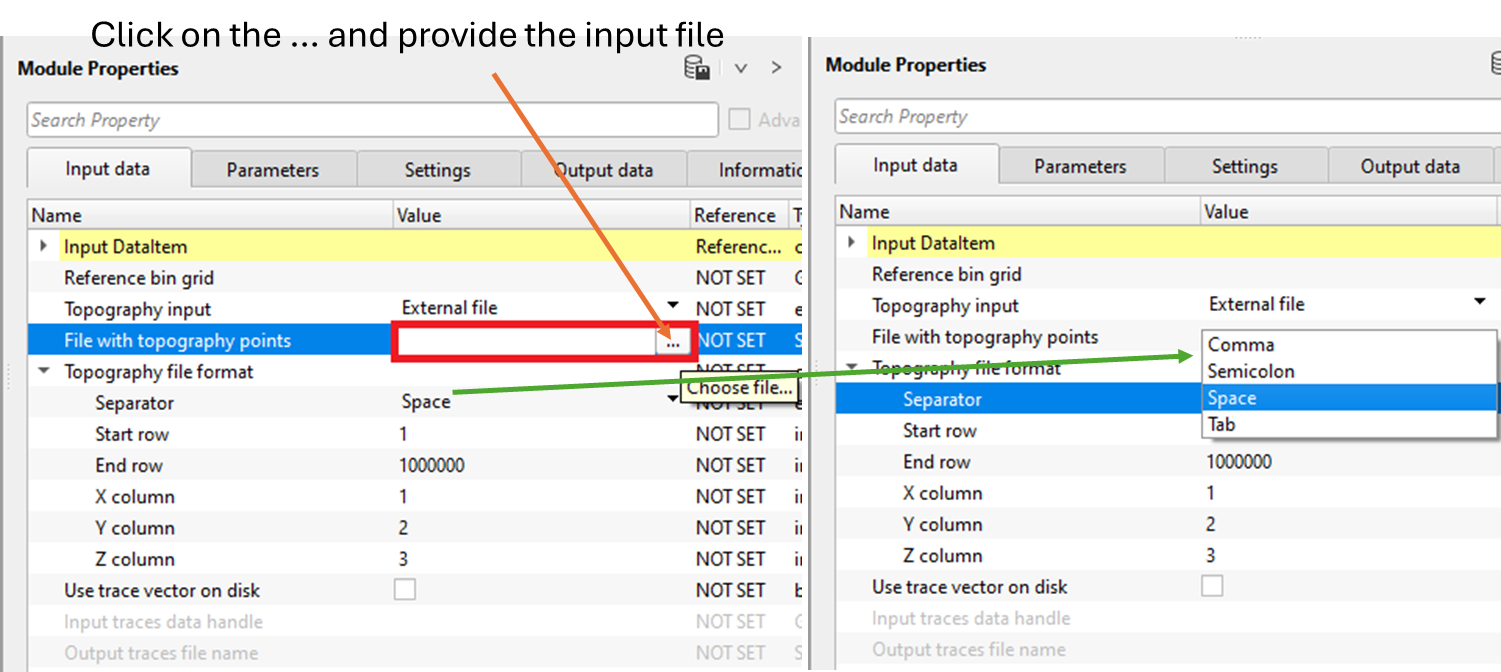Choose Semicolon as the separator
Screen dimensions: 1501x672
tap(1250, 371)
